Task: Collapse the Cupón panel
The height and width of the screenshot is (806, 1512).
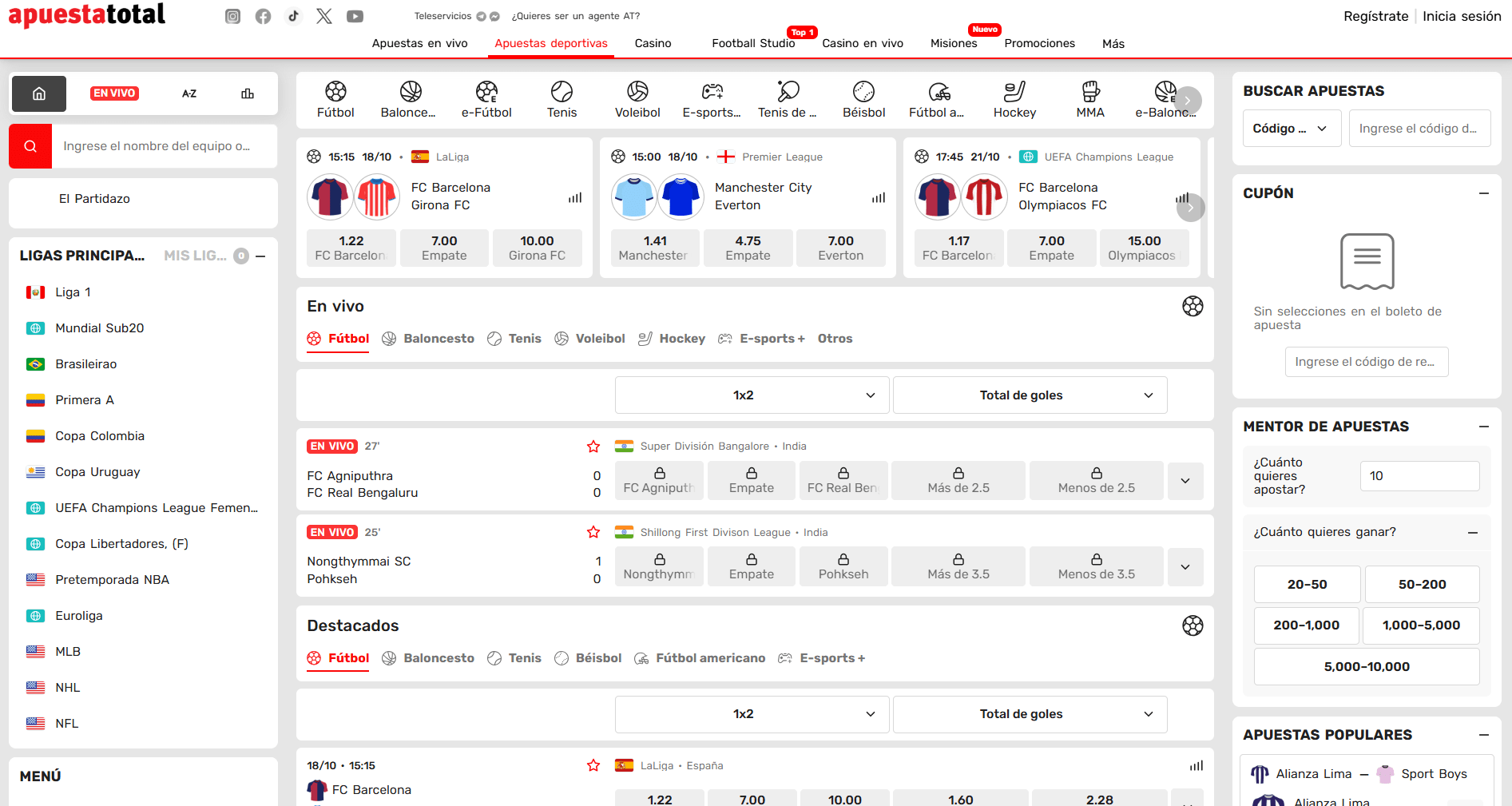Action: [1483, 193]
